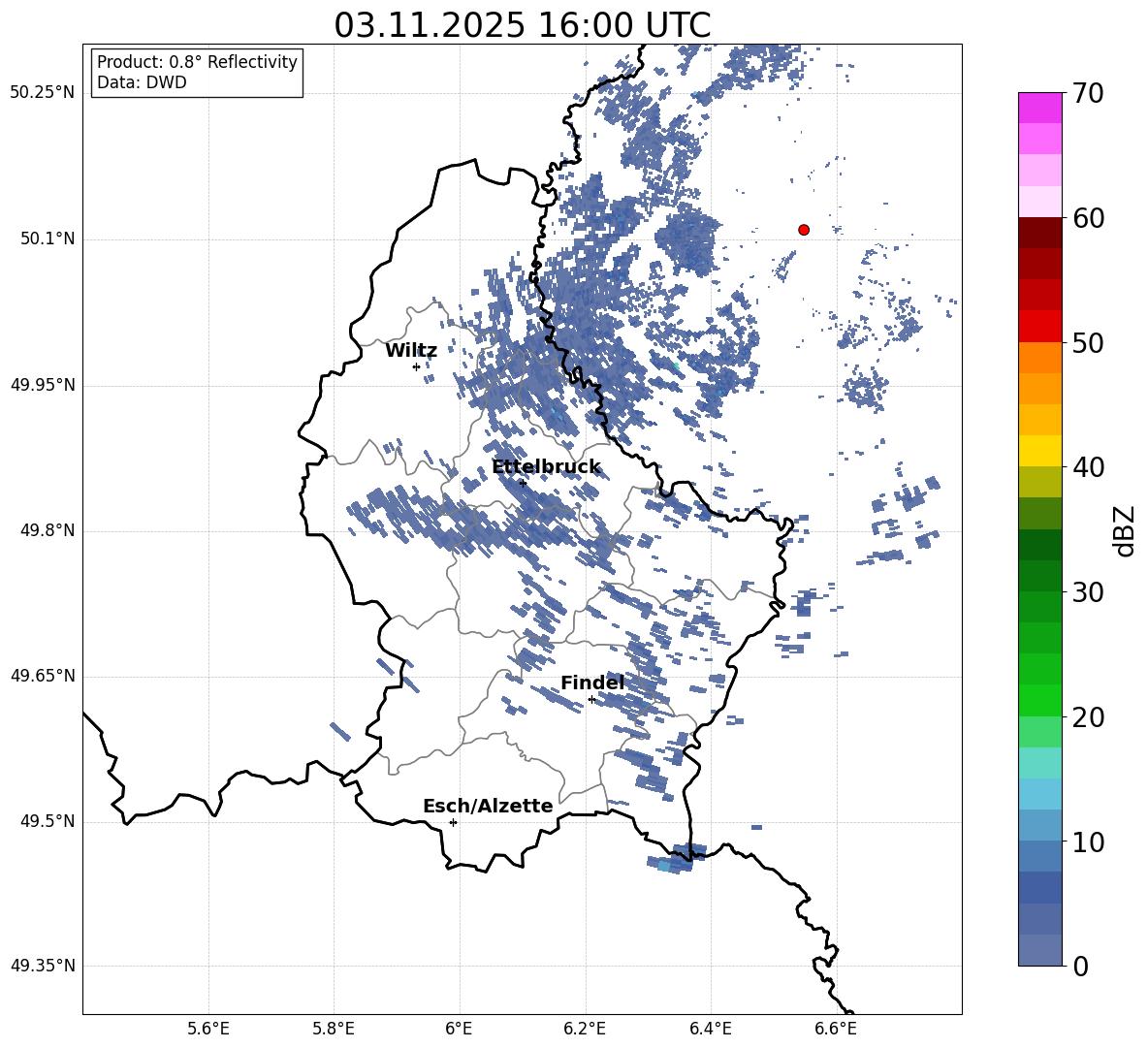The height and width of the screenshot is (1048, 1148).
Task: Click the colorbar tick label 70
Action: click(1088, 94)
